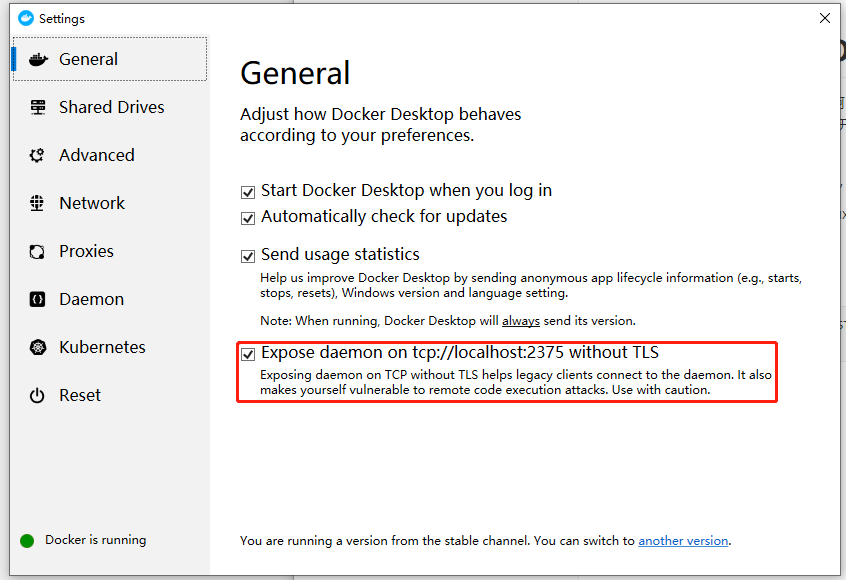Uncheck Expose daemon on tcp://localhost:2375

(248, 354)
